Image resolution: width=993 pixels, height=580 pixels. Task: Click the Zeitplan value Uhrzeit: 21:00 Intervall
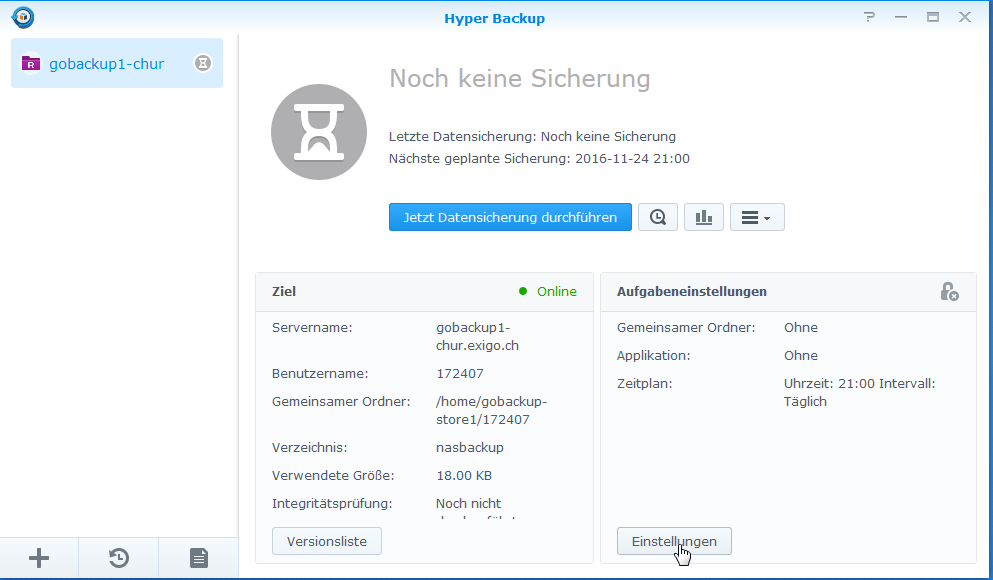click(859, 383)
